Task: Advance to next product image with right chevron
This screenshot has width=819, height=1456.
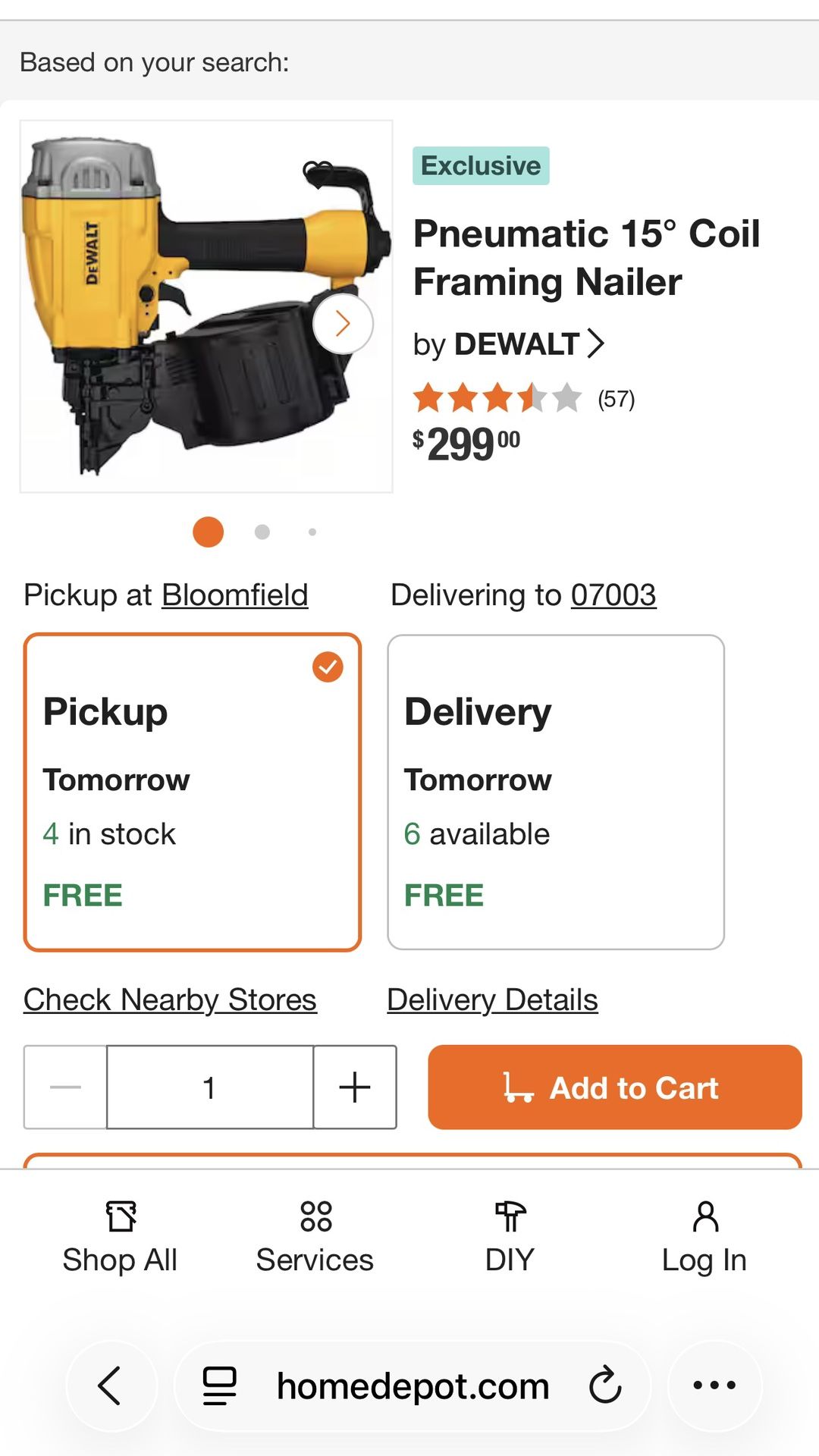Action: [344, 323]
